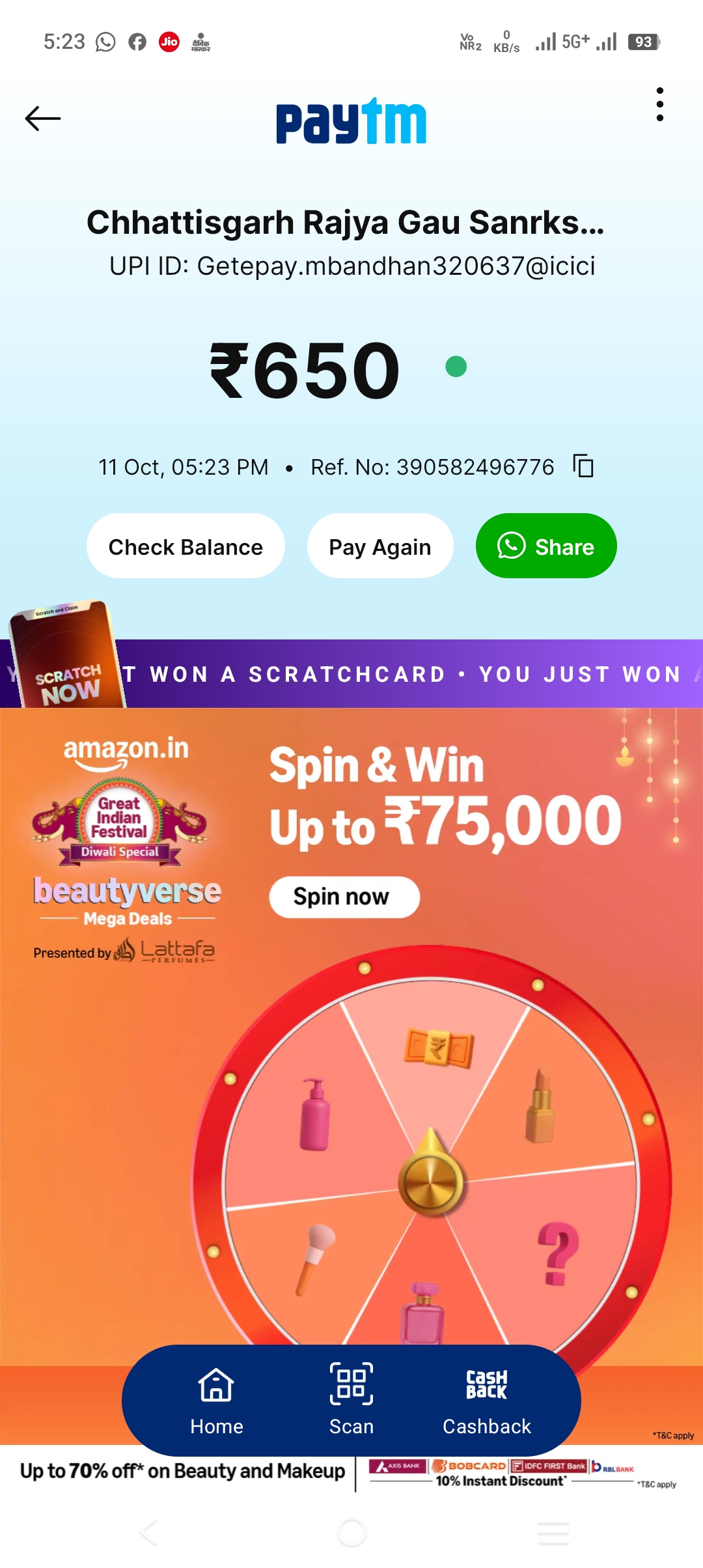Tap the Android home navigation circle
The width and height of the screenshot is (703, 1568).
pos(351,1533)
